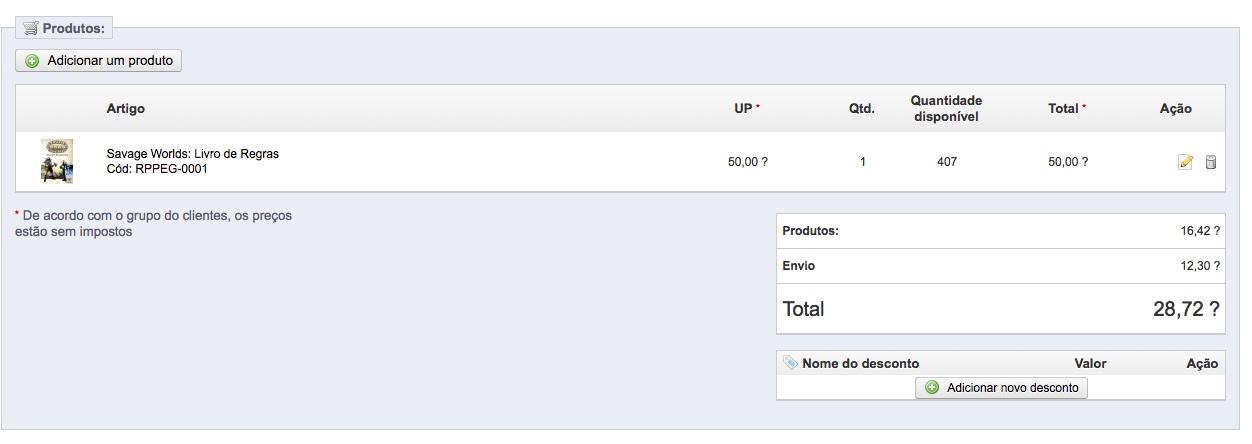
Task: Click the Quantidade disponível column header
Action: pyautogui.click(x=946, y=108)
